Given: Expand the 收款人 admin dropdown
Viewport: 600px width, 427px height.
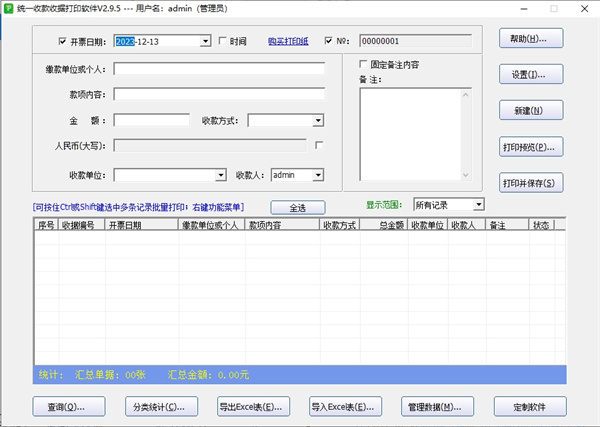Looking at the screenshot, I should tap(318, 175).
